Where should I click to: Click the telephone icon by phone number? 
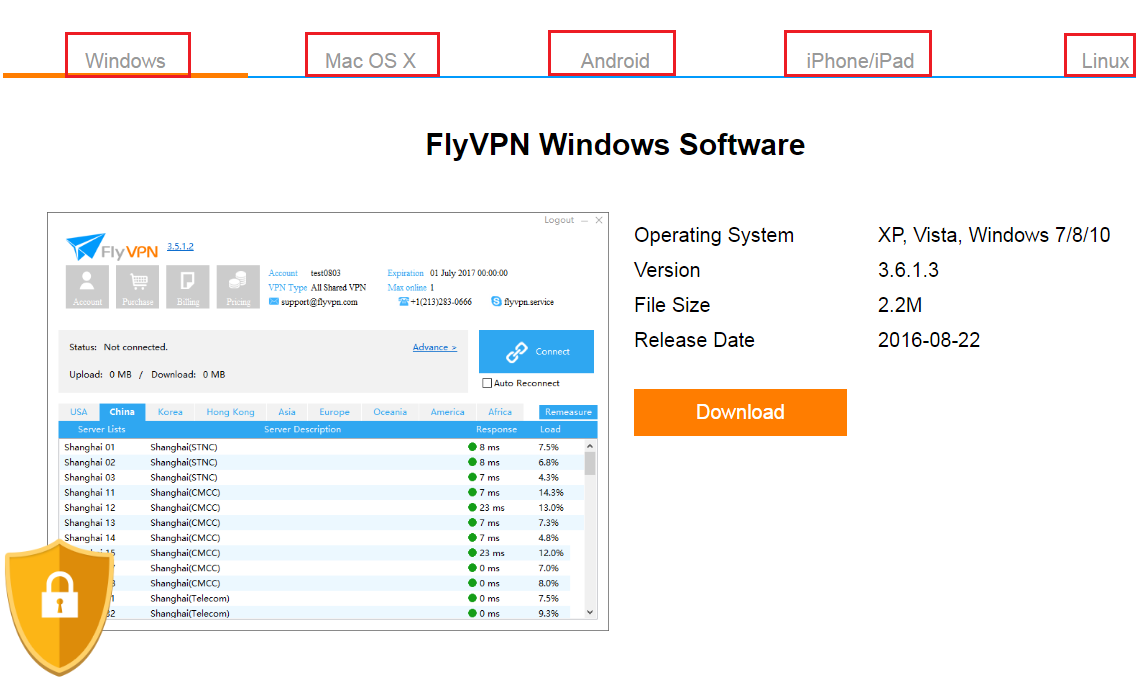(404, 302)
